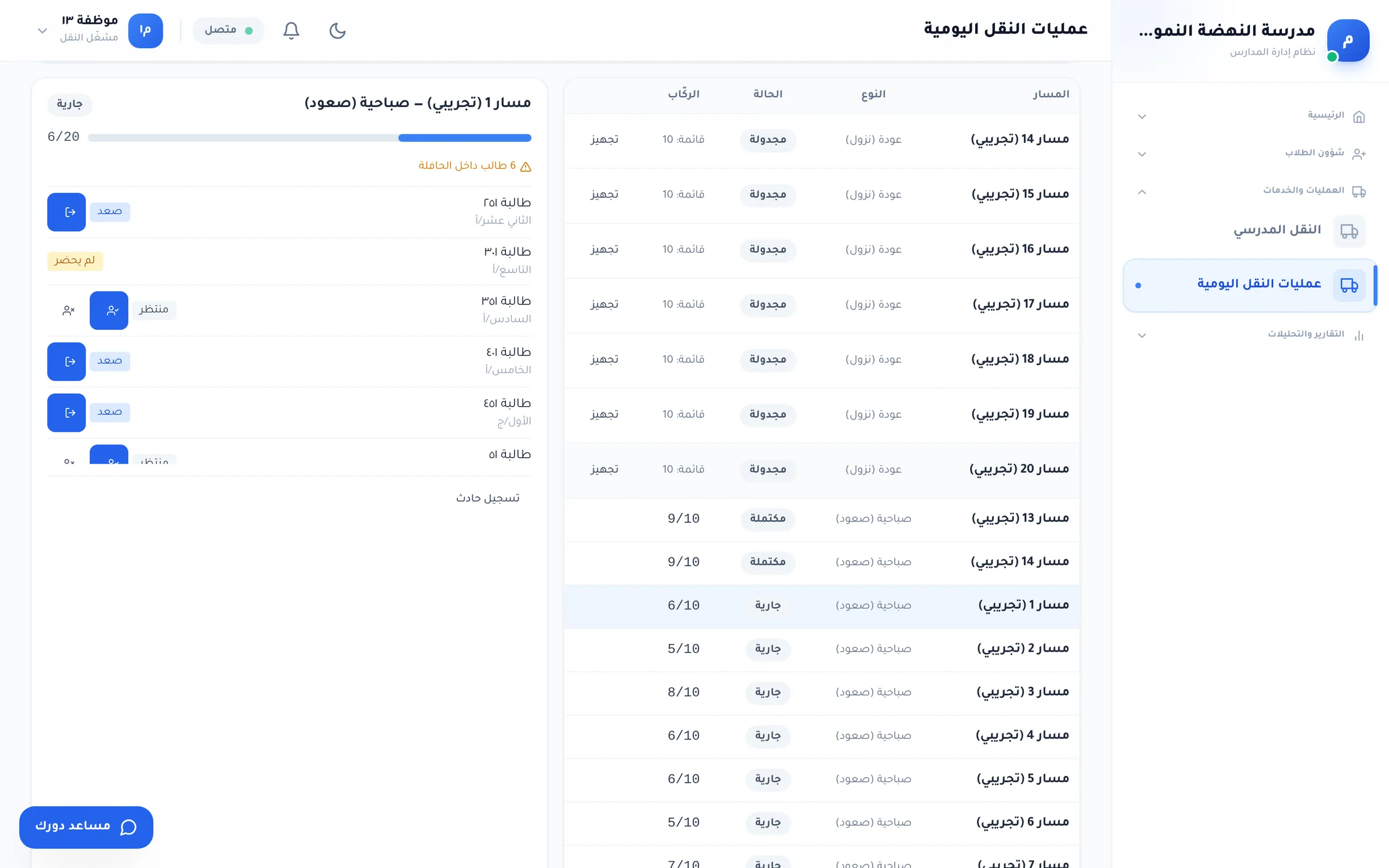Click the جارية status badge in detail panel

(69, 104)
